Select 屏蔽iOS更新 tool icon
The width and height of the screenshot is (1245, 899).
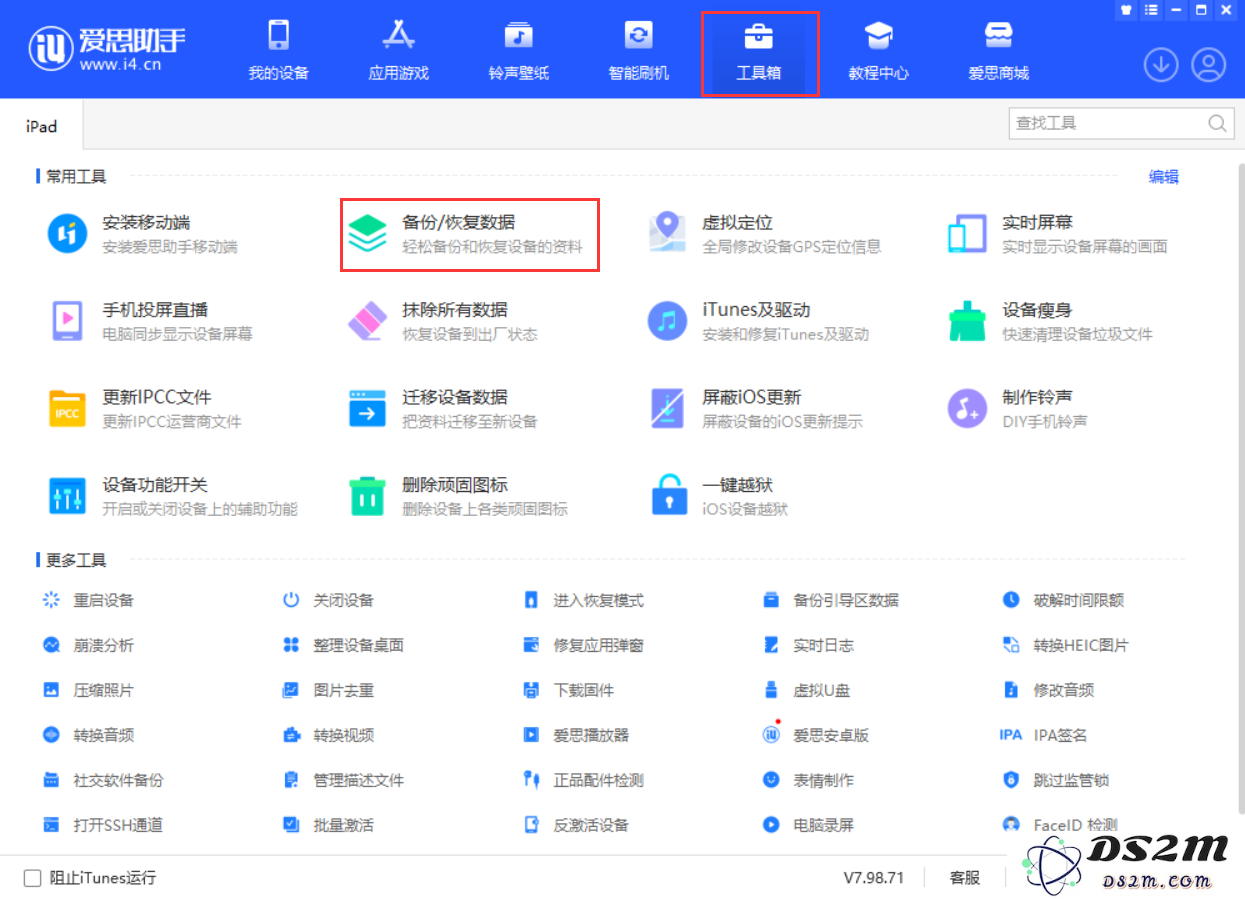(667, 408)
